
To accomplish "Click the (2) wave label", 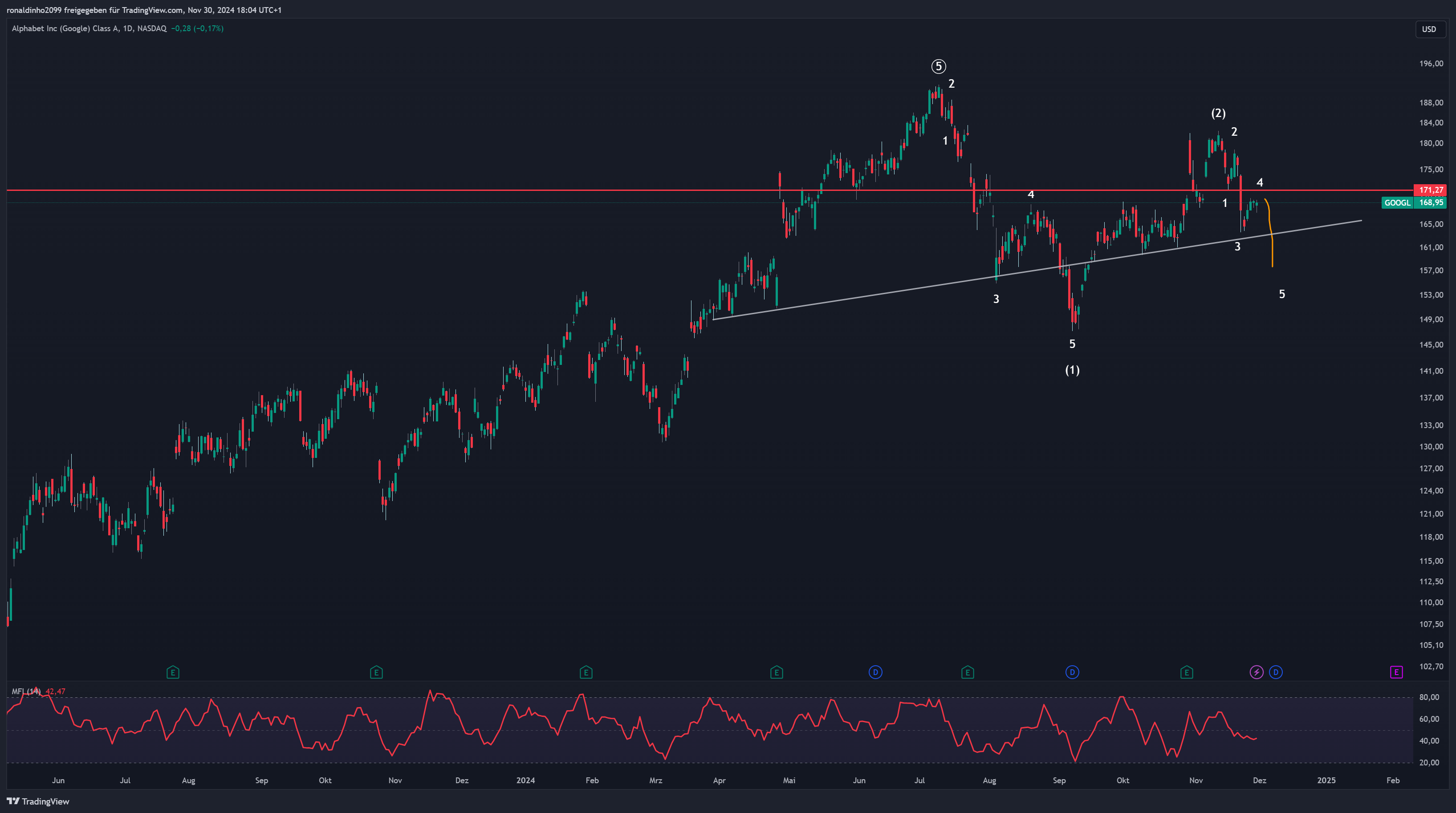I will (1218, 113).
